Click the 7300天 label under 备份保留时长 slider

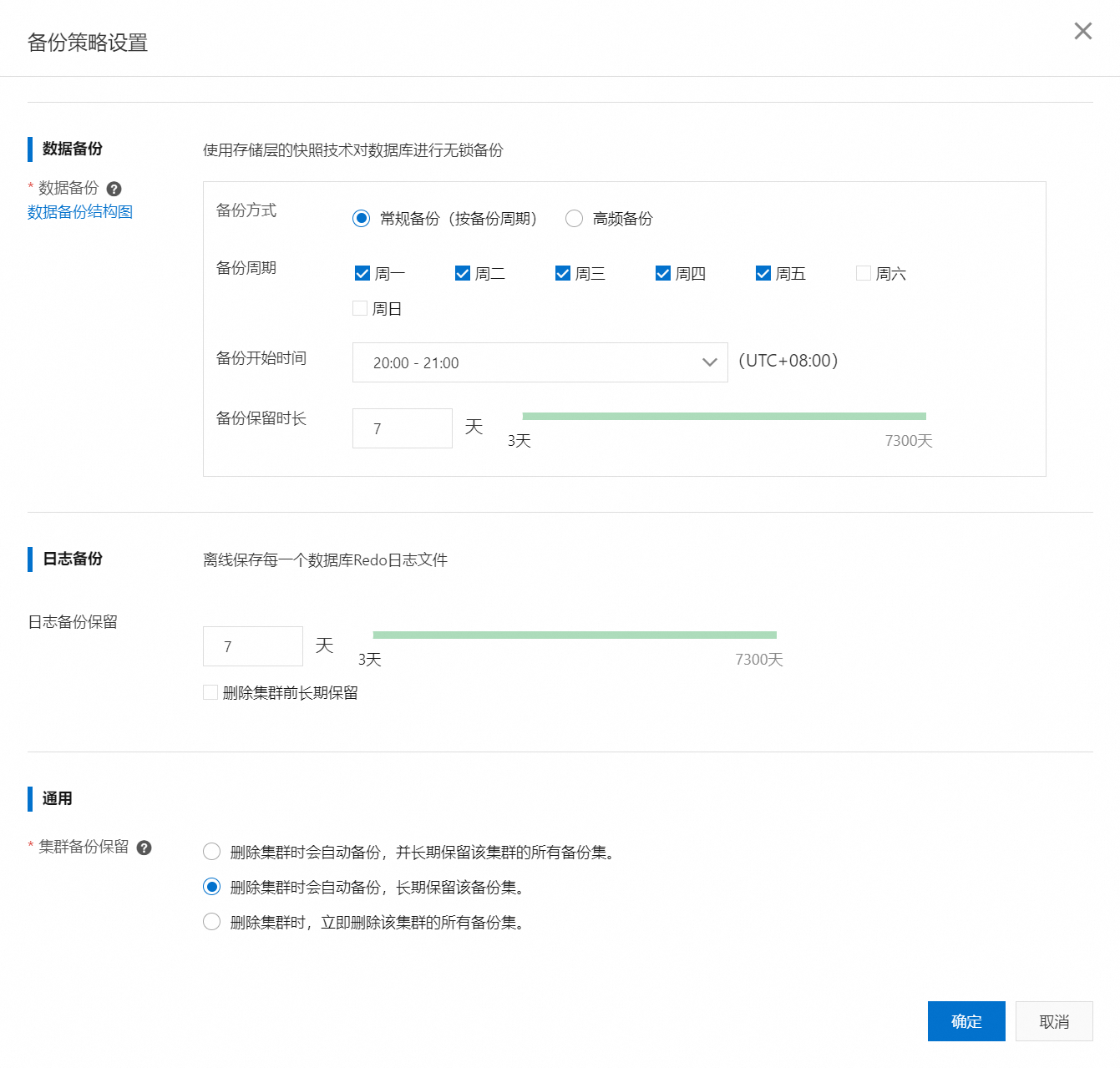point(909,441)
